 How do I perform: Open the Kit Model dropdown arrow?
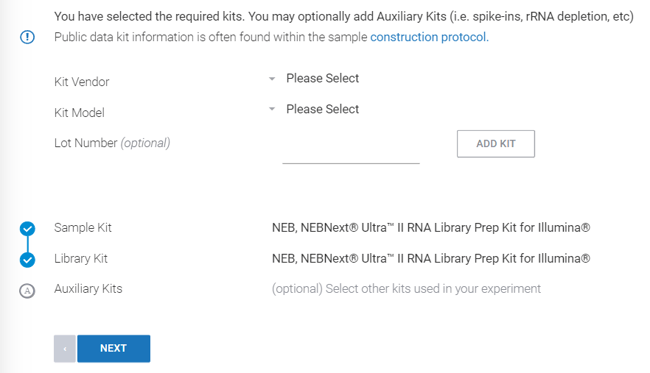tap(272, 109)
